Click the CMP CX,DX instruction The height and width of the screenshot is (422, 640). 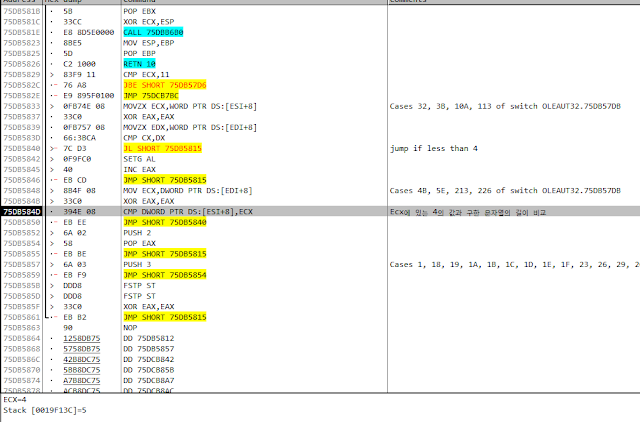tap(144, 138)
